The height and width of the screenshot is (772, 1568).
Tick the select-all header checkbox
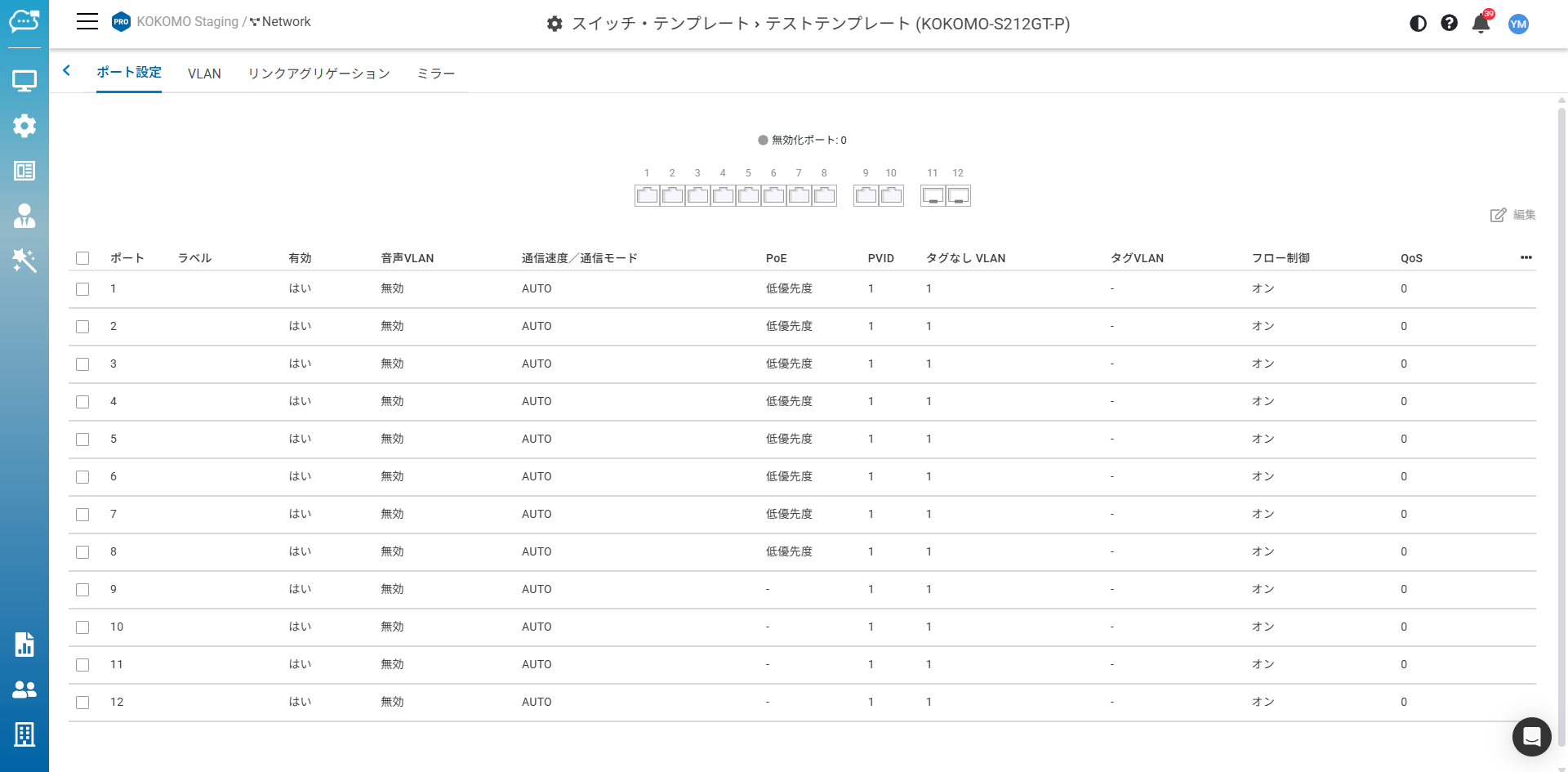pos(82,258)
